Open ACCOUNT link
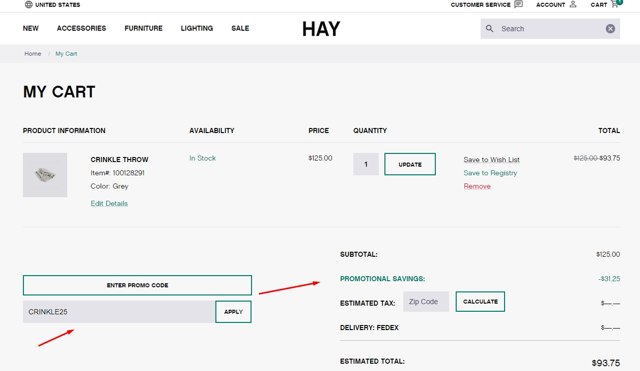Image resolution: width=640 pixels, height=371 pixels. 550,4
